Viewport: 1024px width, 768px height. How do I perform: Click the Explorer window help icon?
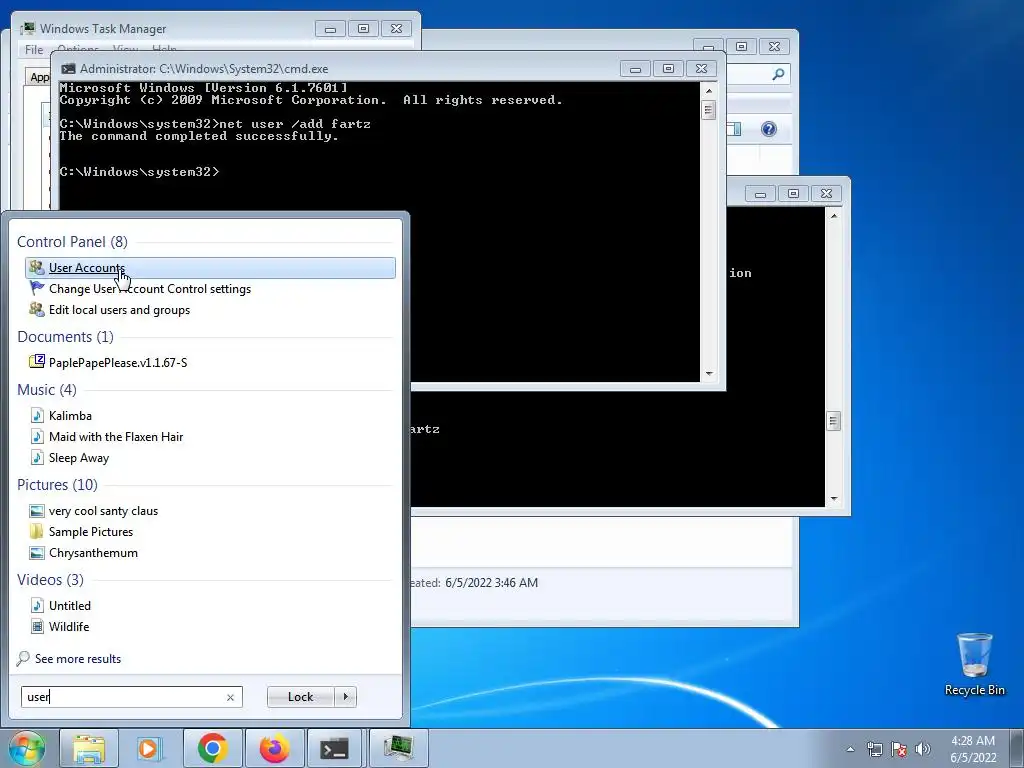click(x=769, y=129)
